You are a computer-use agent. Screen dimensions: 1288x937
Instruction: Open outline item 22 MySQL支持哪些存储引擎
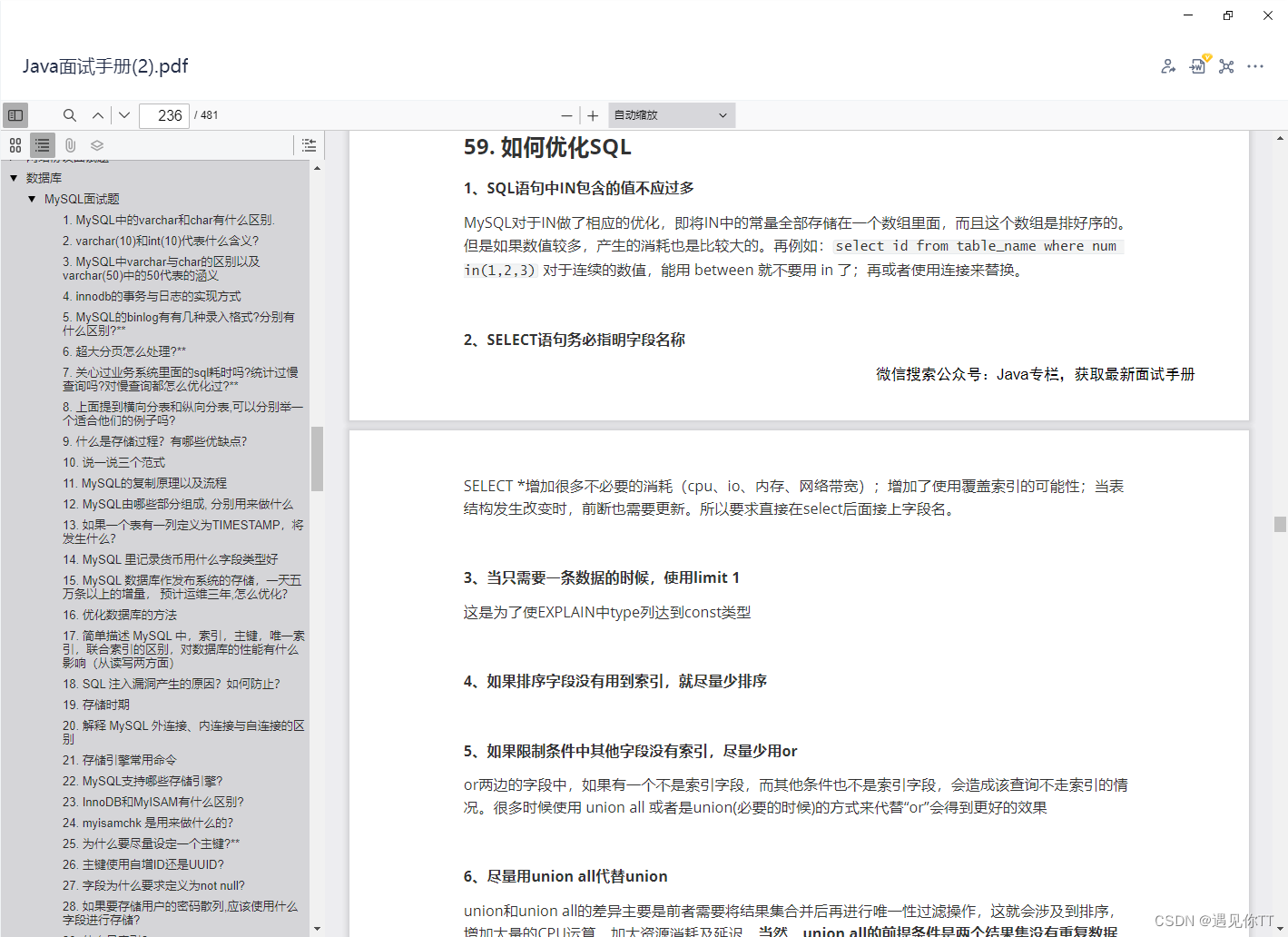(143, 781)
